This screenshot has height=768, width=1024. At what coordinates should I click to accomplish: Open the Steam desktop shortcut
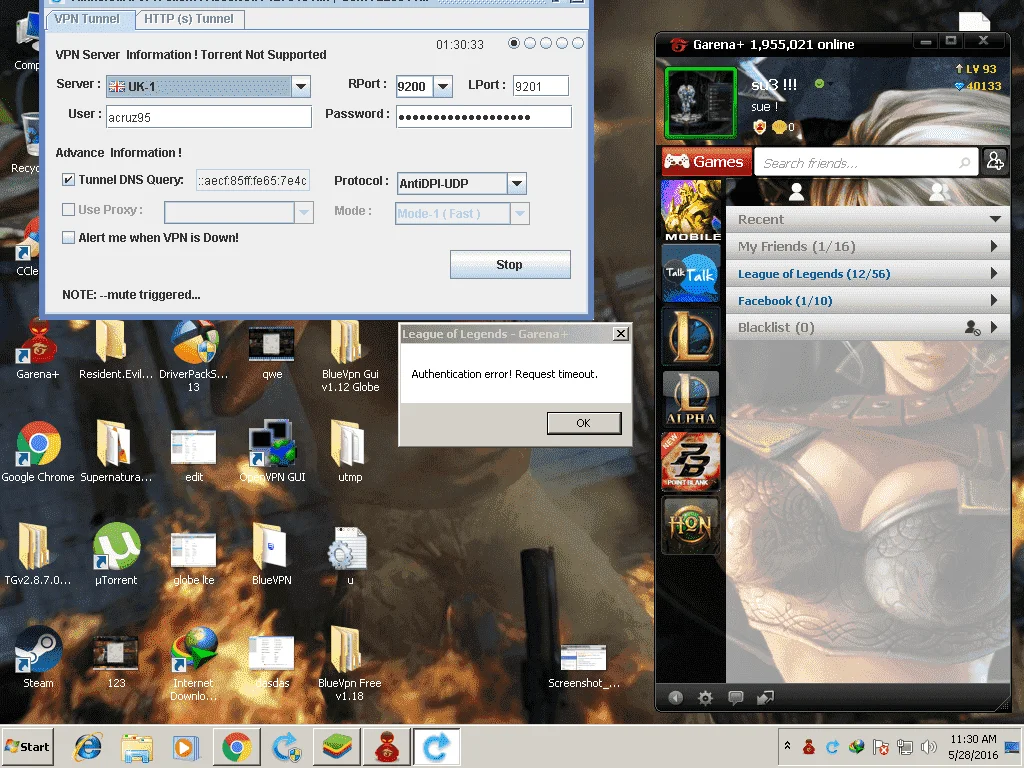[x=39, y=658]
